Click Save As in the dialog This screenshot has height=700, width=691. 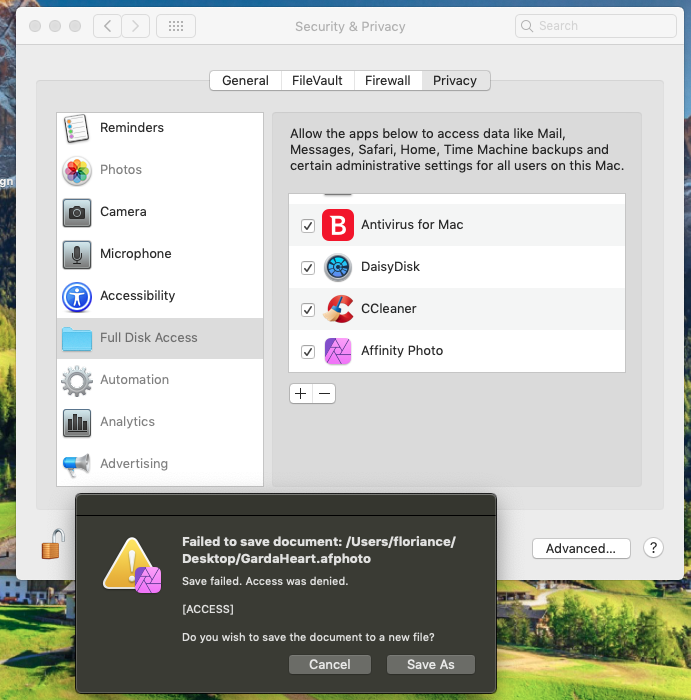point(431,664)
